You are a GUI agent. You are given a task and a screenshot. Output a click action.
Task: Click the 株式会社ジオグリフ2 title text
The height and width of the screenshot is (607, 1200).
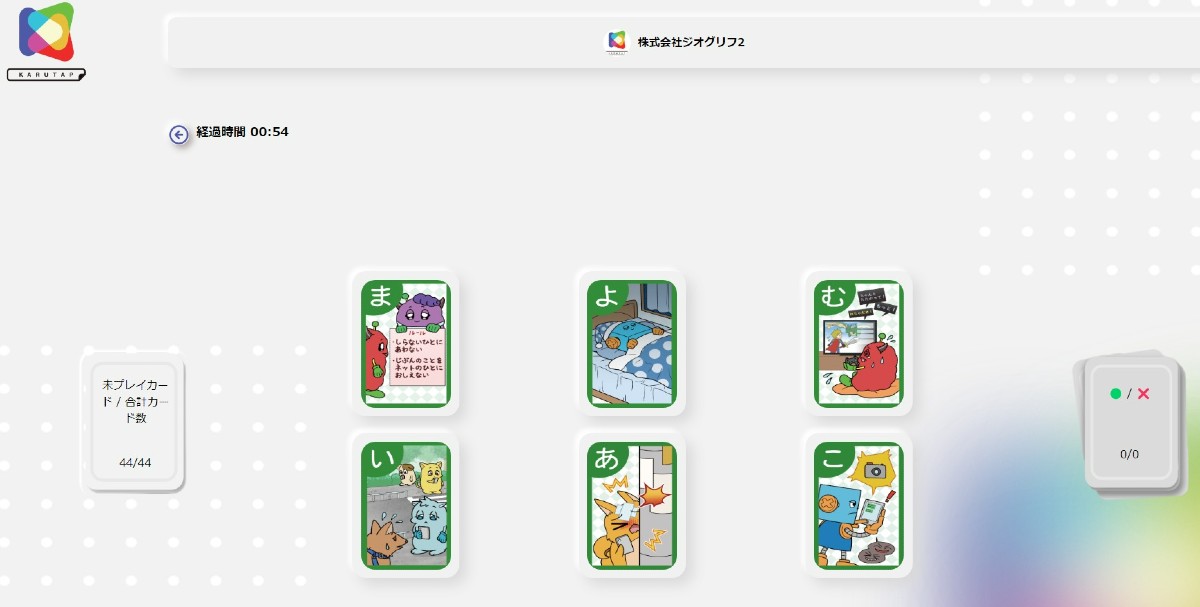coord(691,42)
